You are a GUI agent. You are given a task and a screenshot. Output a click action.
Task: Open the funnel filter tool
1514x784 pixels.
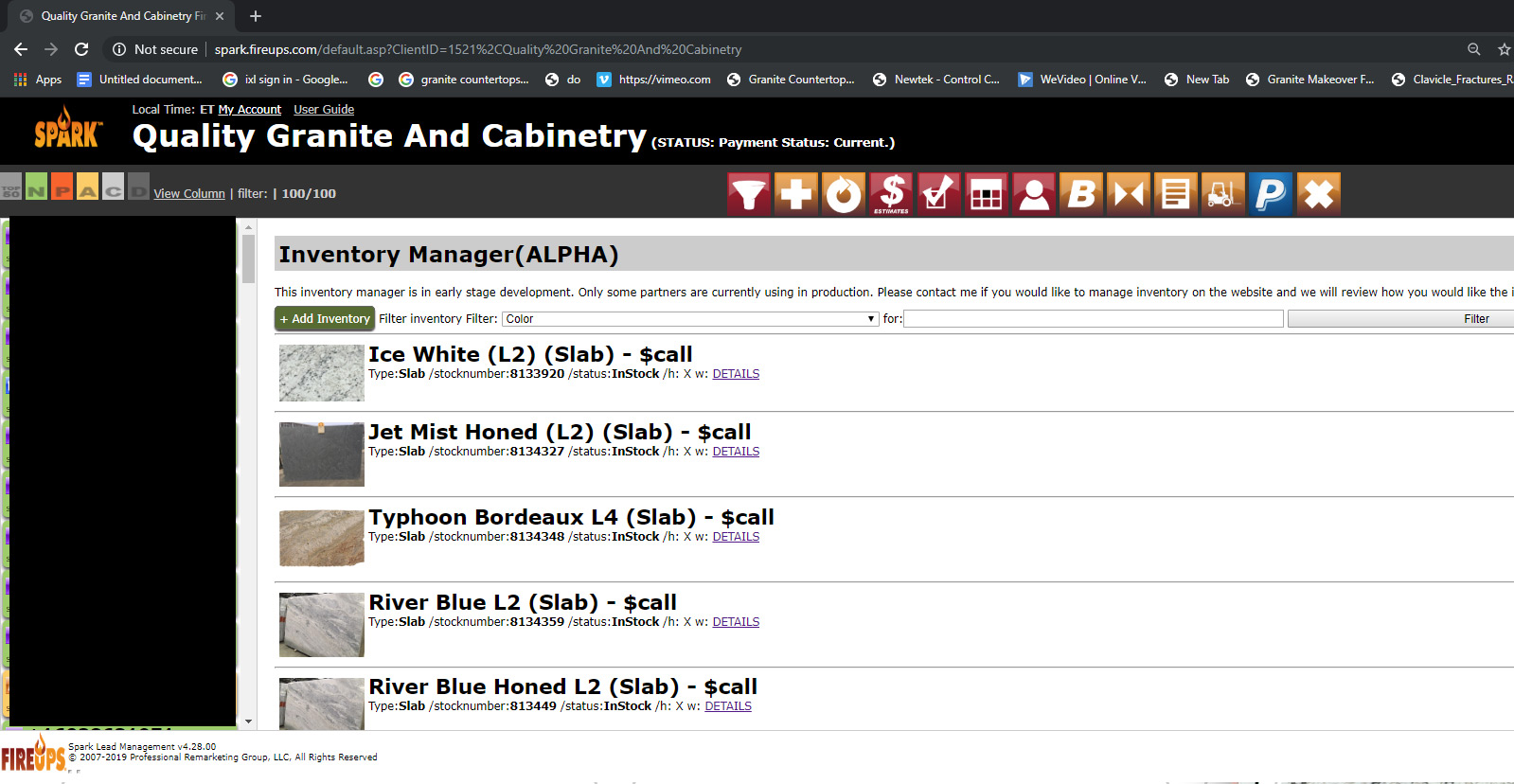[x=748, y=194]
